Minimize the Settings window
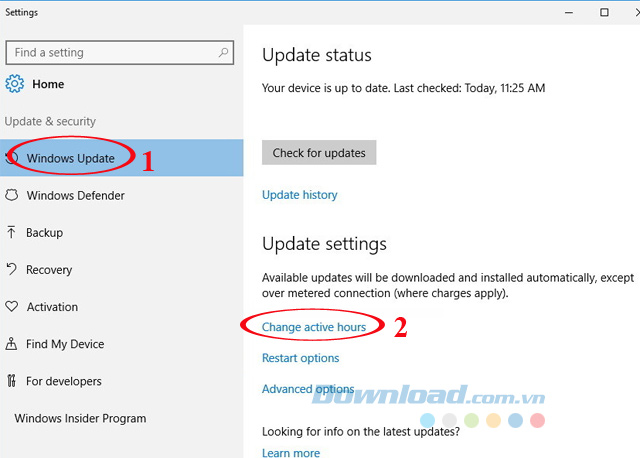Viewport: 640px width, 458px height. pyautogui.click(x=569, y=12)
